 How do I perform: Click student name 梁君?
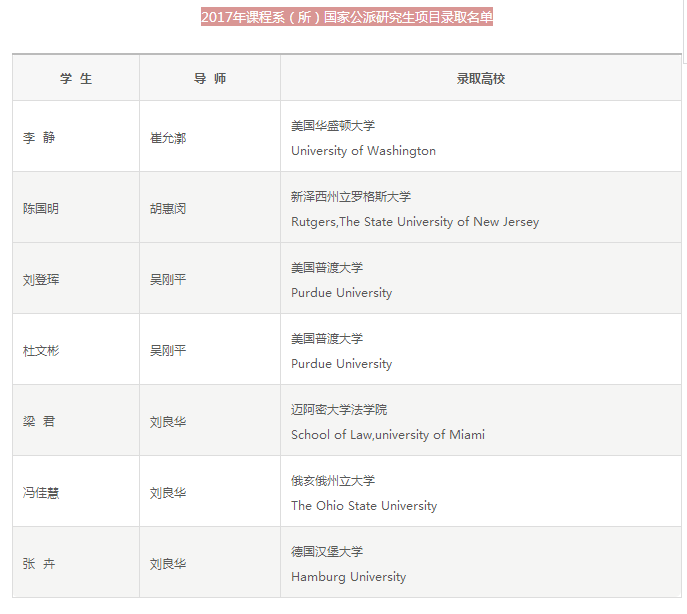39,422
